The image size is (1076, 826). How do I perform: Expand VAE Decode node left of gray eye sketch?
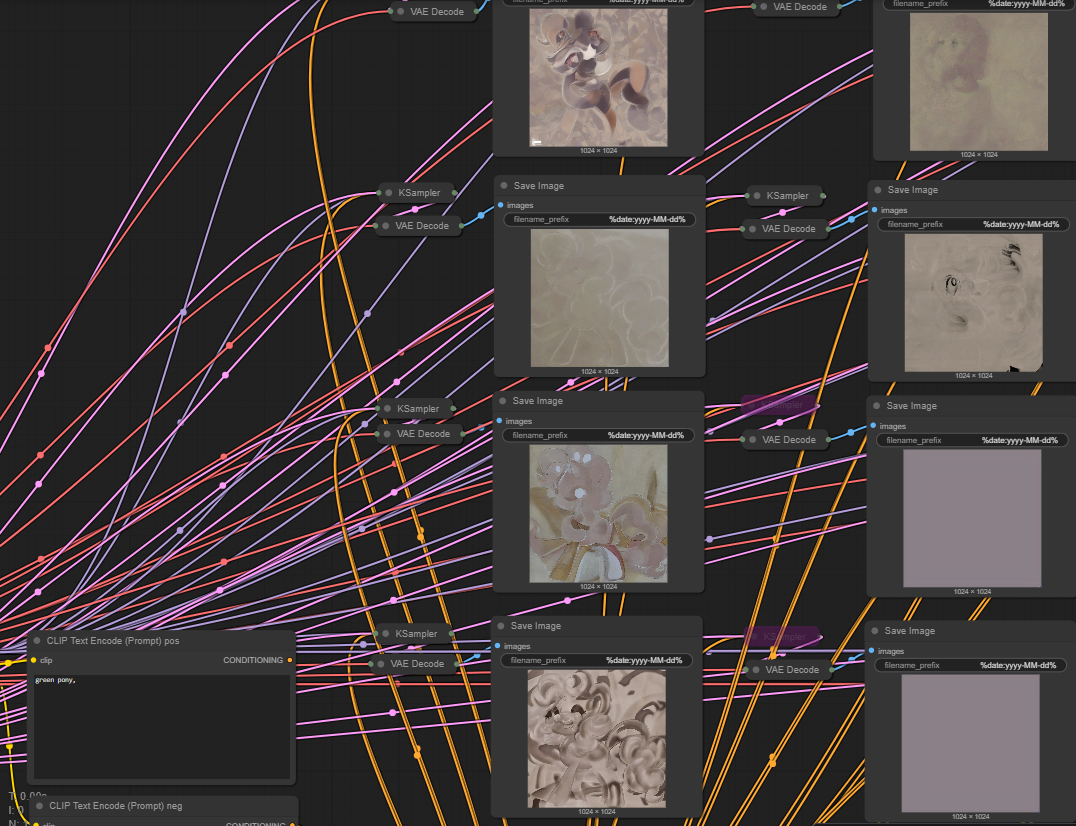(753, 229)
